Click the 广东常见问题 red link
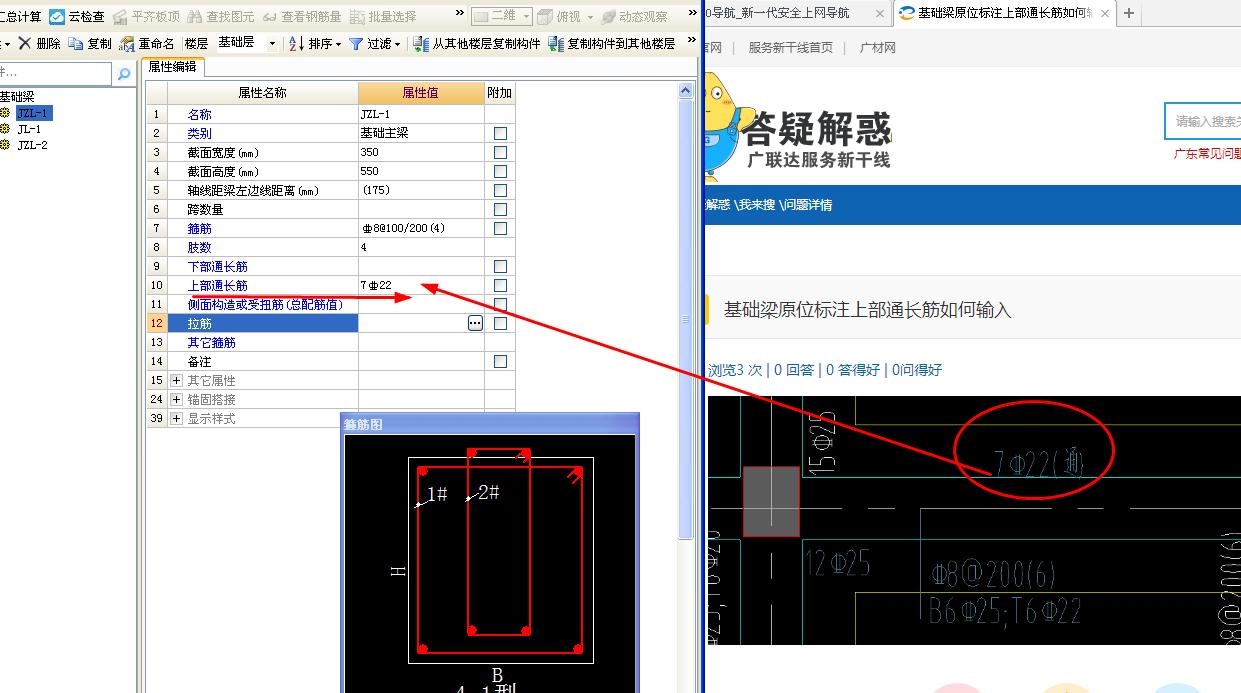The width and height of the screenshot is (1241, 693). (1207, 154)
